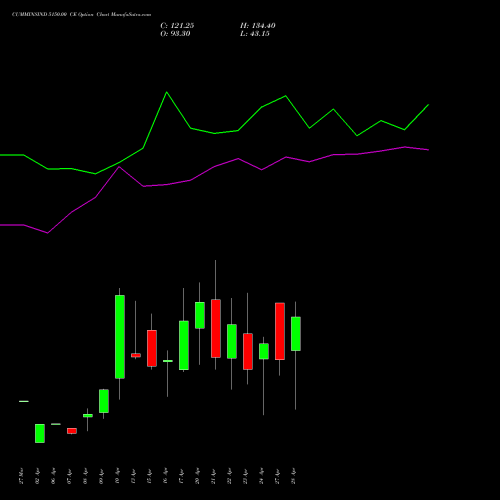Screen dimensions: 500x500
Task: Select the red candle on 23 Apr
Action: click(248, 351)
